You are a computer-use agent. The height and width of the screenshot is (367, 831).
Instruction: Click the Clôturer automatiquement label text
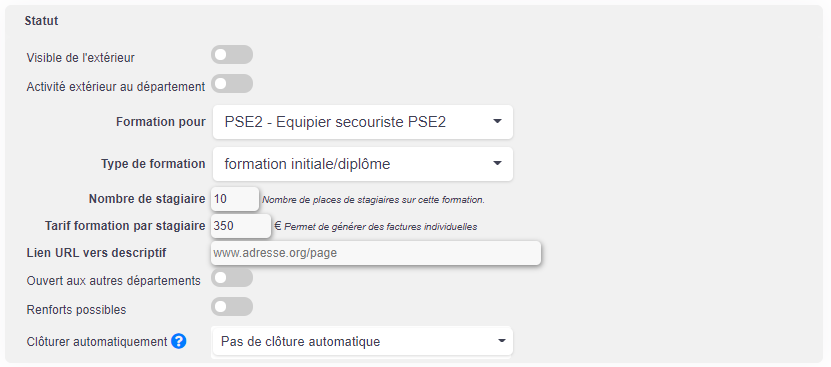(x=97, y=342)
